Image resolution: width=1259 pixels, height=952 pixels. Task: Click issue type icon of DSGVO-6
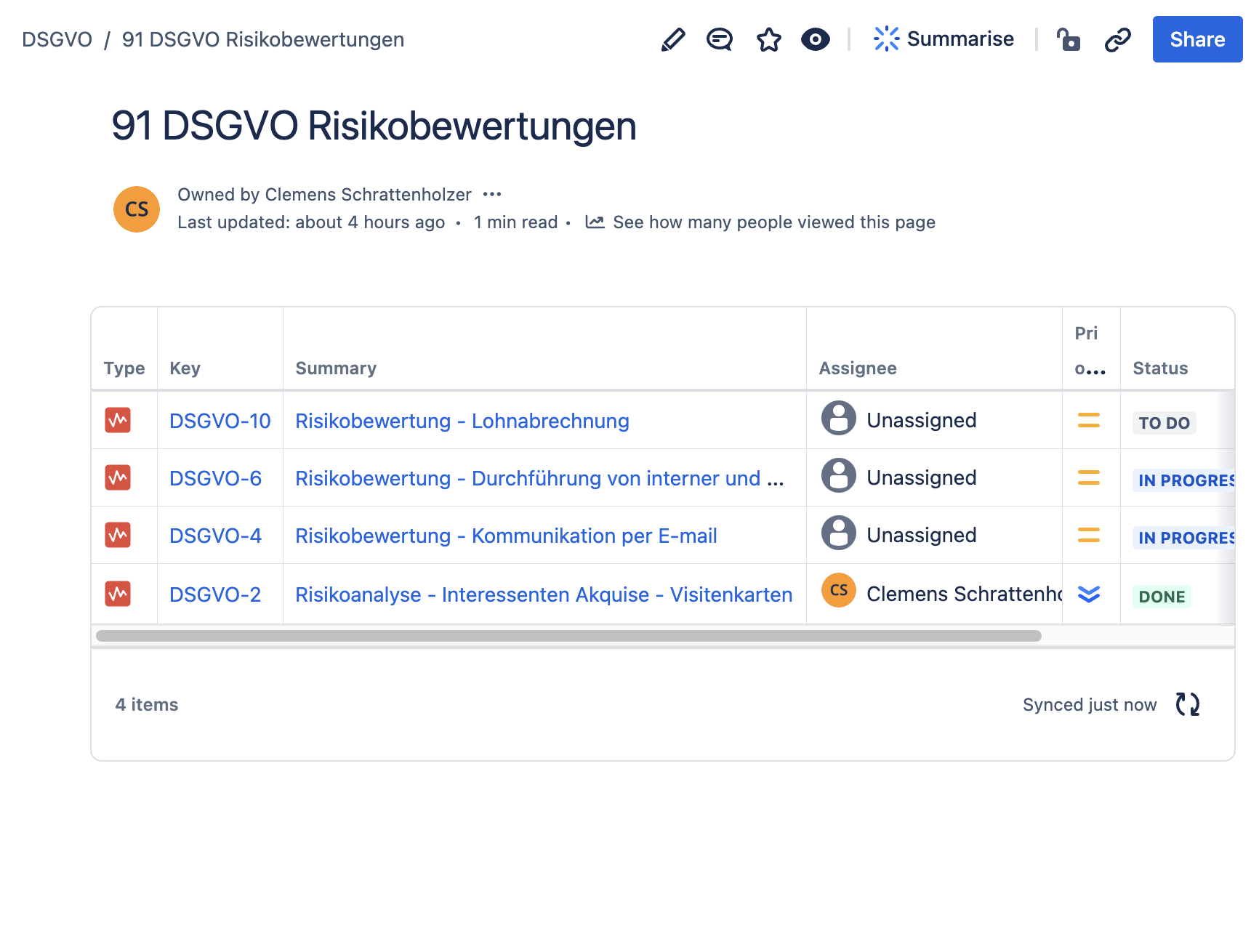(118, 478)
